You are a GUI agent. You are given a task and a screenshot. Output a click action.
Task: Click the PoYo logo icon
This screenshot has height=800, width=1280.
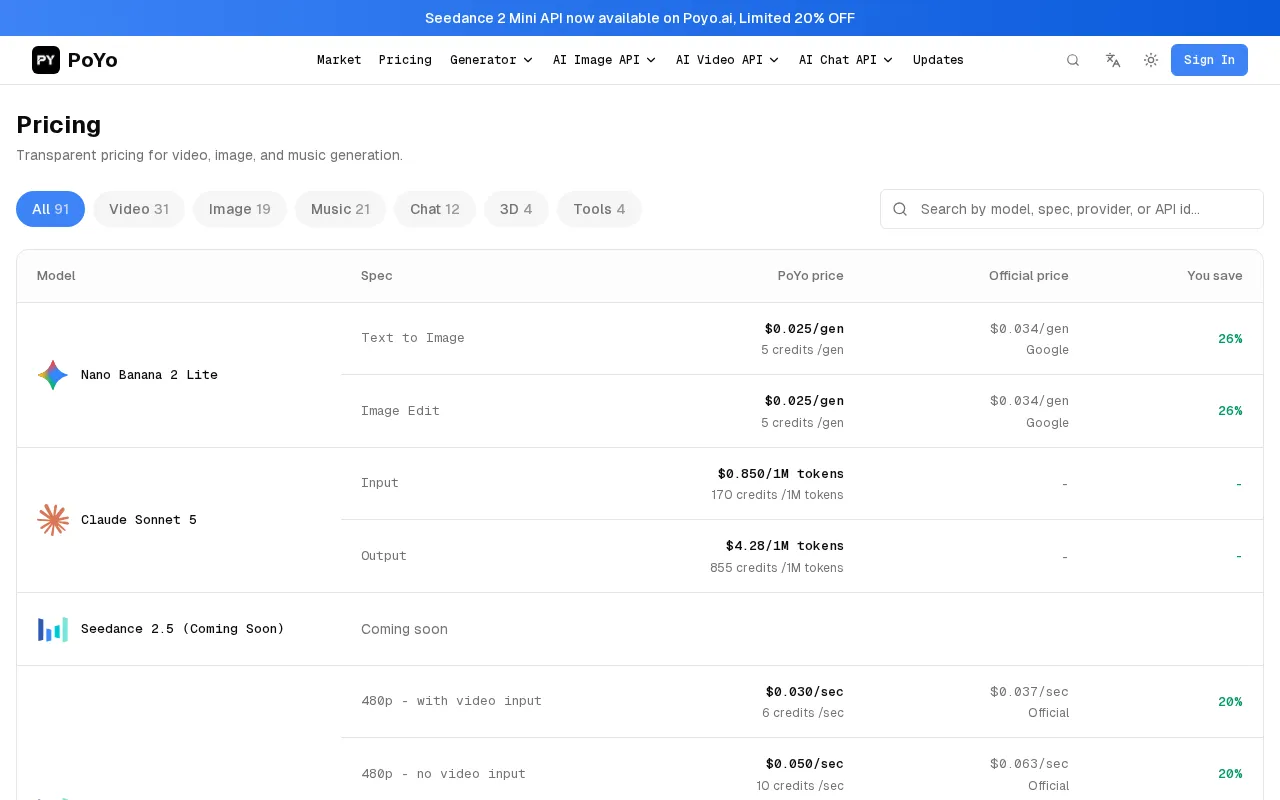click(46, 60)
